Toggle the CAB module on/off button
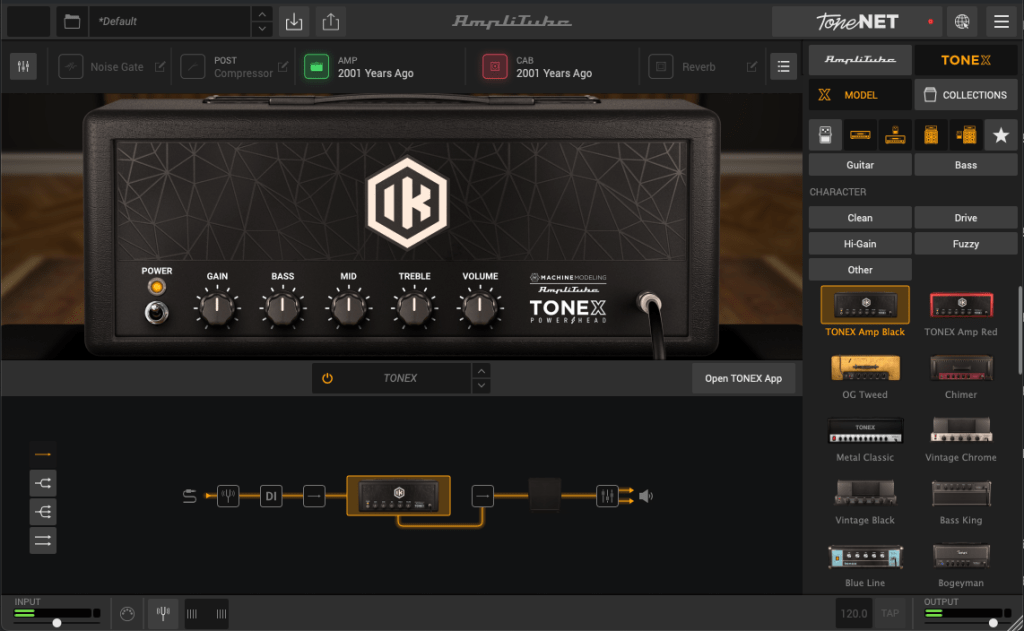Image resolution: width=1024 pixels, height=631 pixels. [x=494, y=67]
